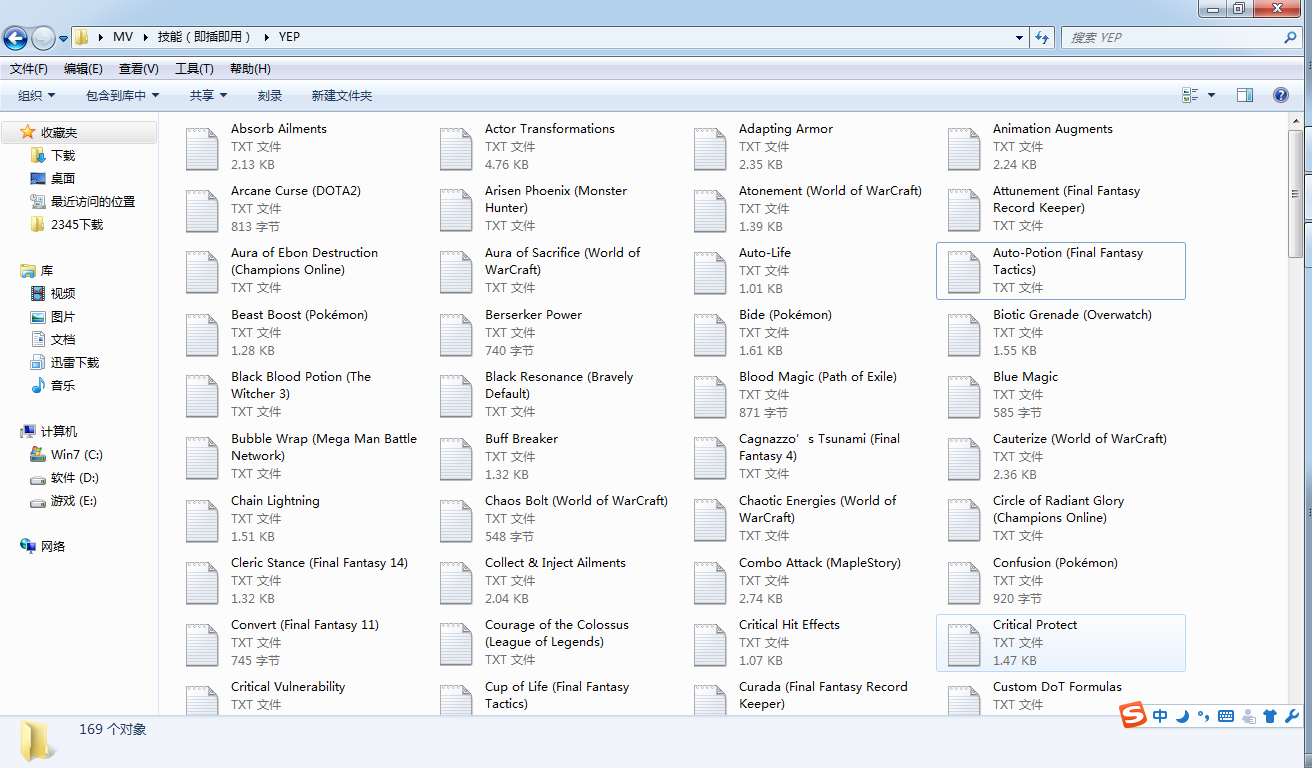Image resolution: width=1312 pixels, height=768 pixels.
Task: Select the "Bide (Pokémon)" file name
Action: tap(785, 315)
